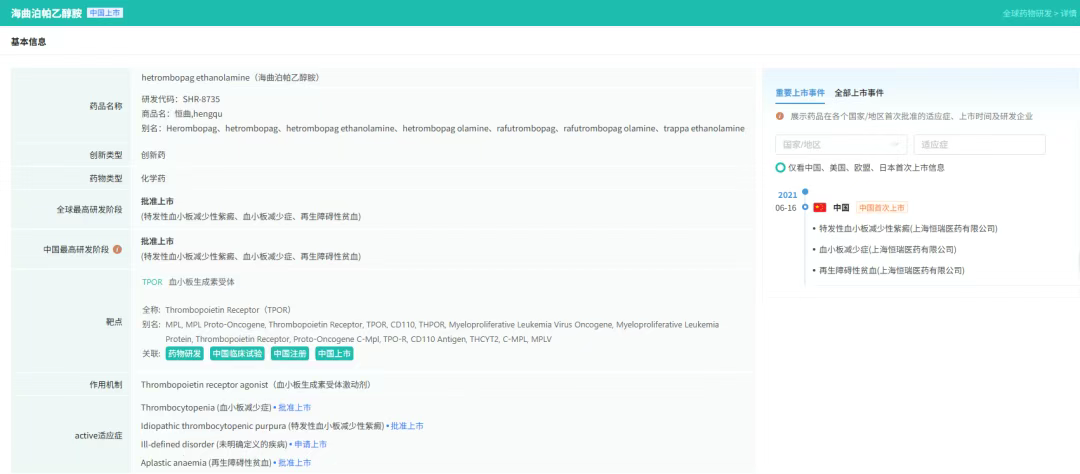Select the 重要上市事件 tab
The width and height of the screenshot is (1080, 474).
pyautogui.click(x=800, y=93)
